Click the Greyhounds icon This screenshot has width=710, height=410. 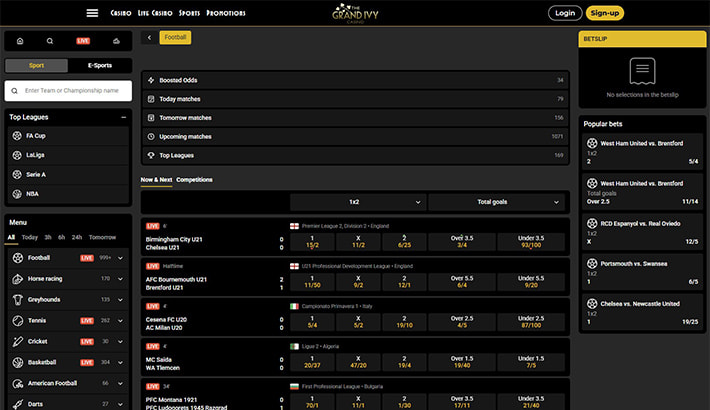(18, 299)
